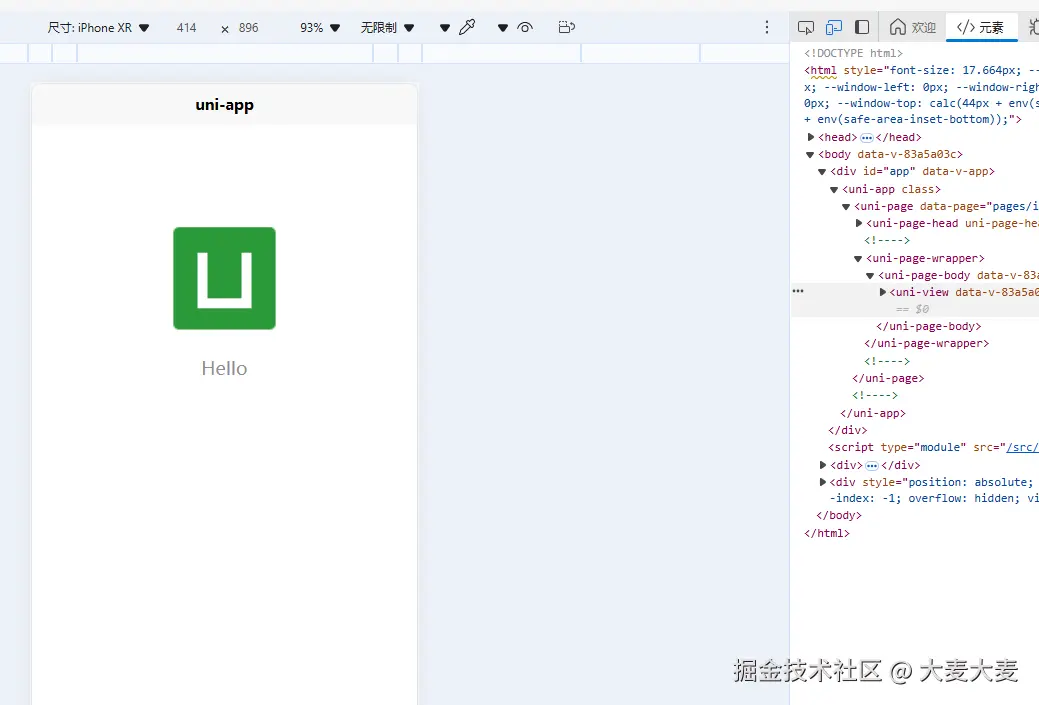Click the width field showing 414
Image resolution: width=1039 pixels, height=705 pixels.
(x=186, y=28)
